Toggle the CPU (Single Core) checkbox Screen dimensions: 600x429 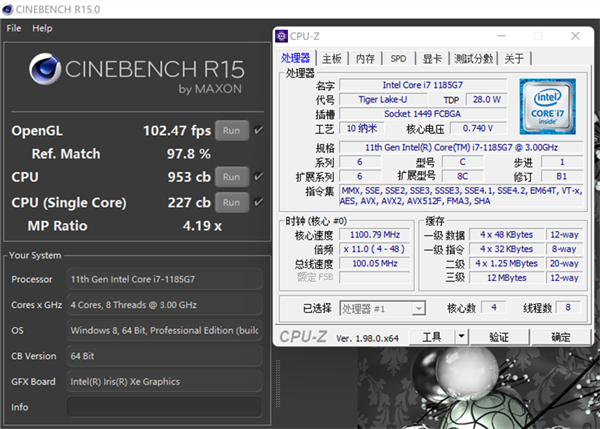pyautogui.click(x=258, y=201)
